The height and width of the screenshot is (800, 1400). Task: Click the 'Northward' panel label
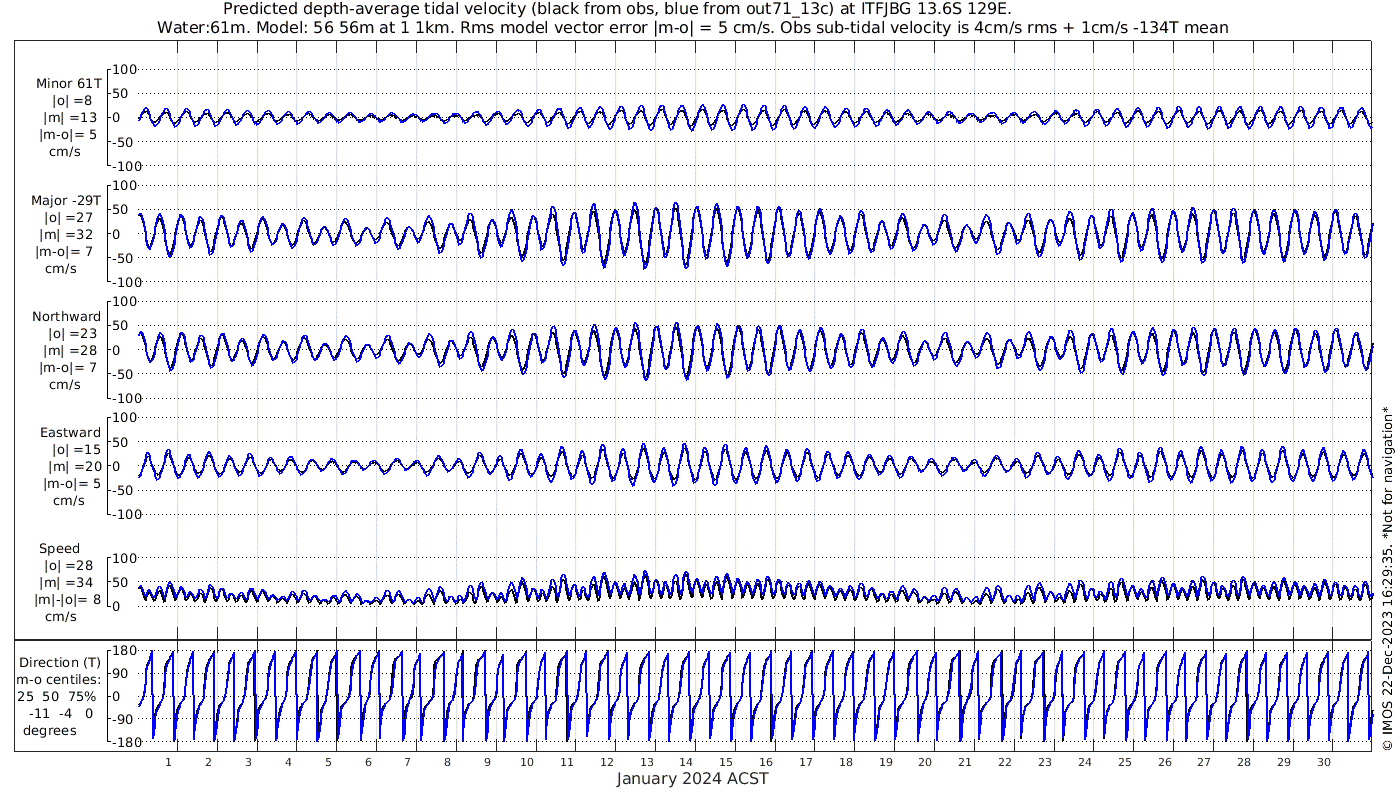tap(66, 317)
